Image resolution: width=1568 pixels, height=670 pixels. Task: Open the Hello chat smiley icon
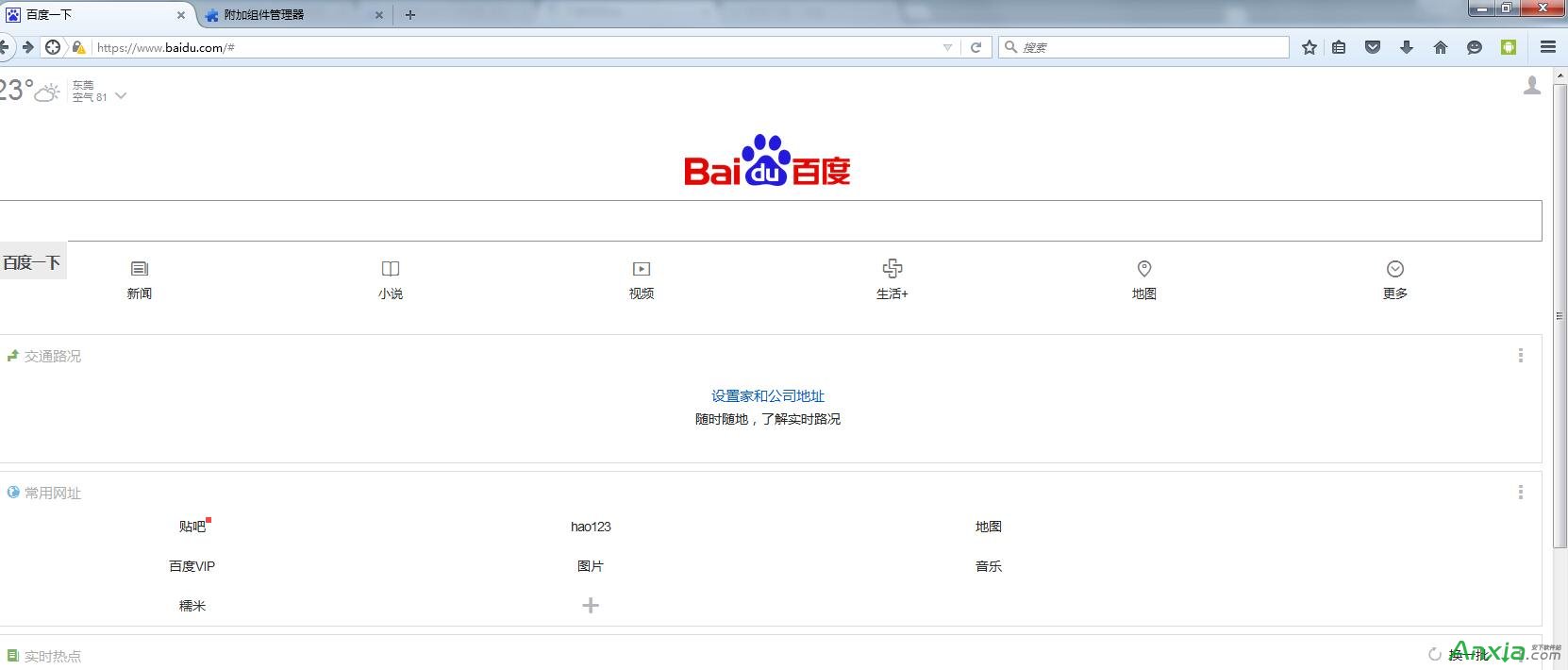[1475, 47]
